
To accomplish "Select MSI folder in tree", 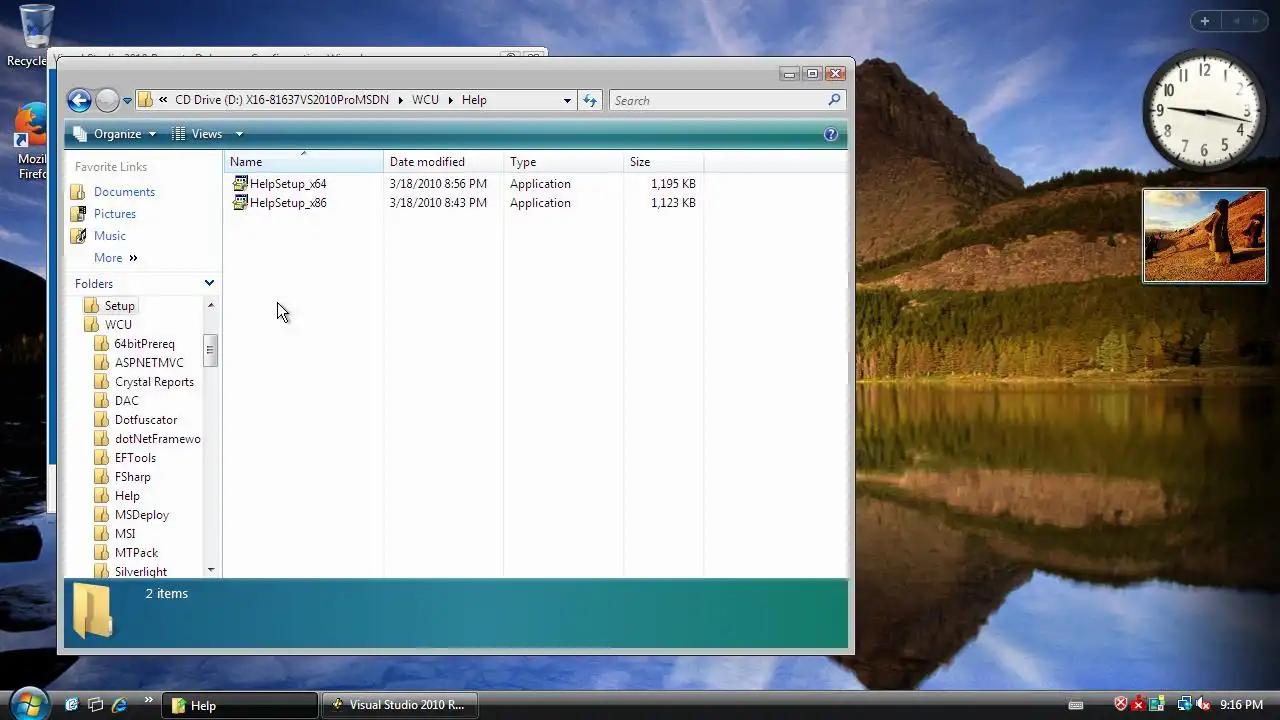I will pos(125,534).
